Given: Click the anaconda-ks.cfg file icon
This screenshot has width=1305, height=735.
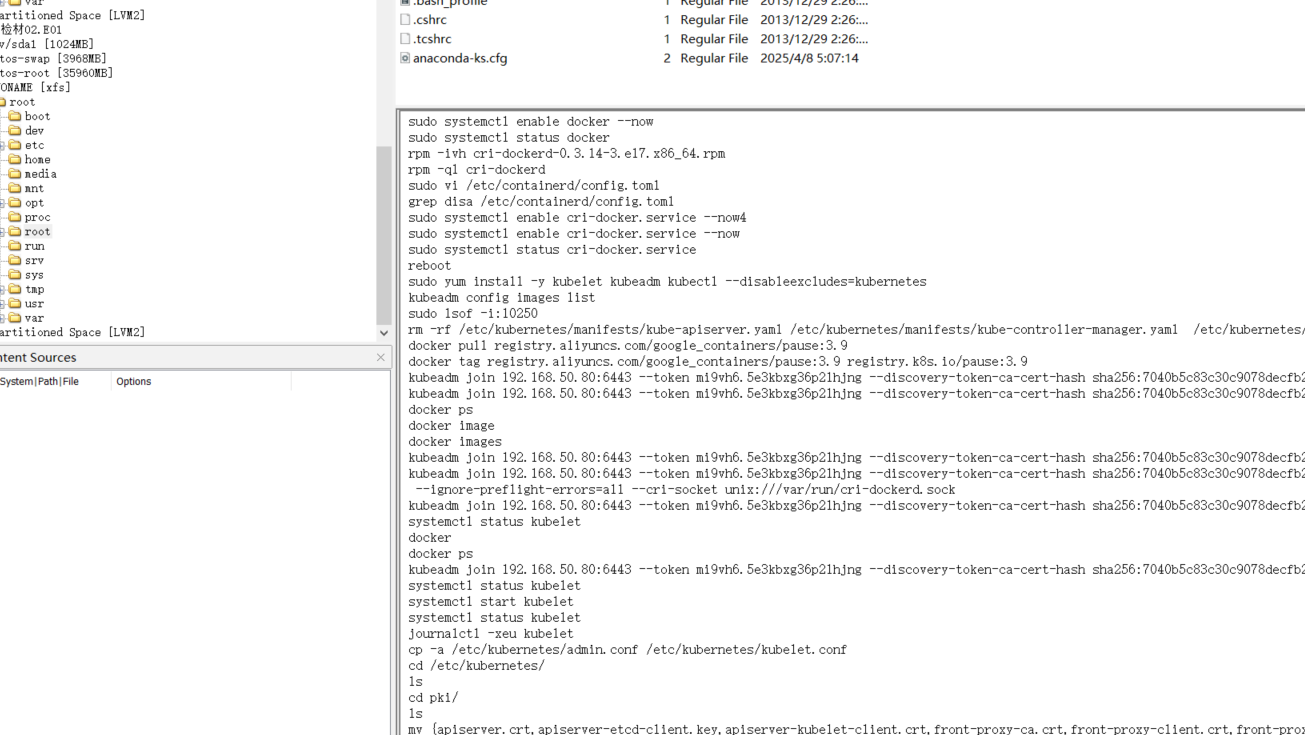Looking at the screenshot, I should 405,58.
